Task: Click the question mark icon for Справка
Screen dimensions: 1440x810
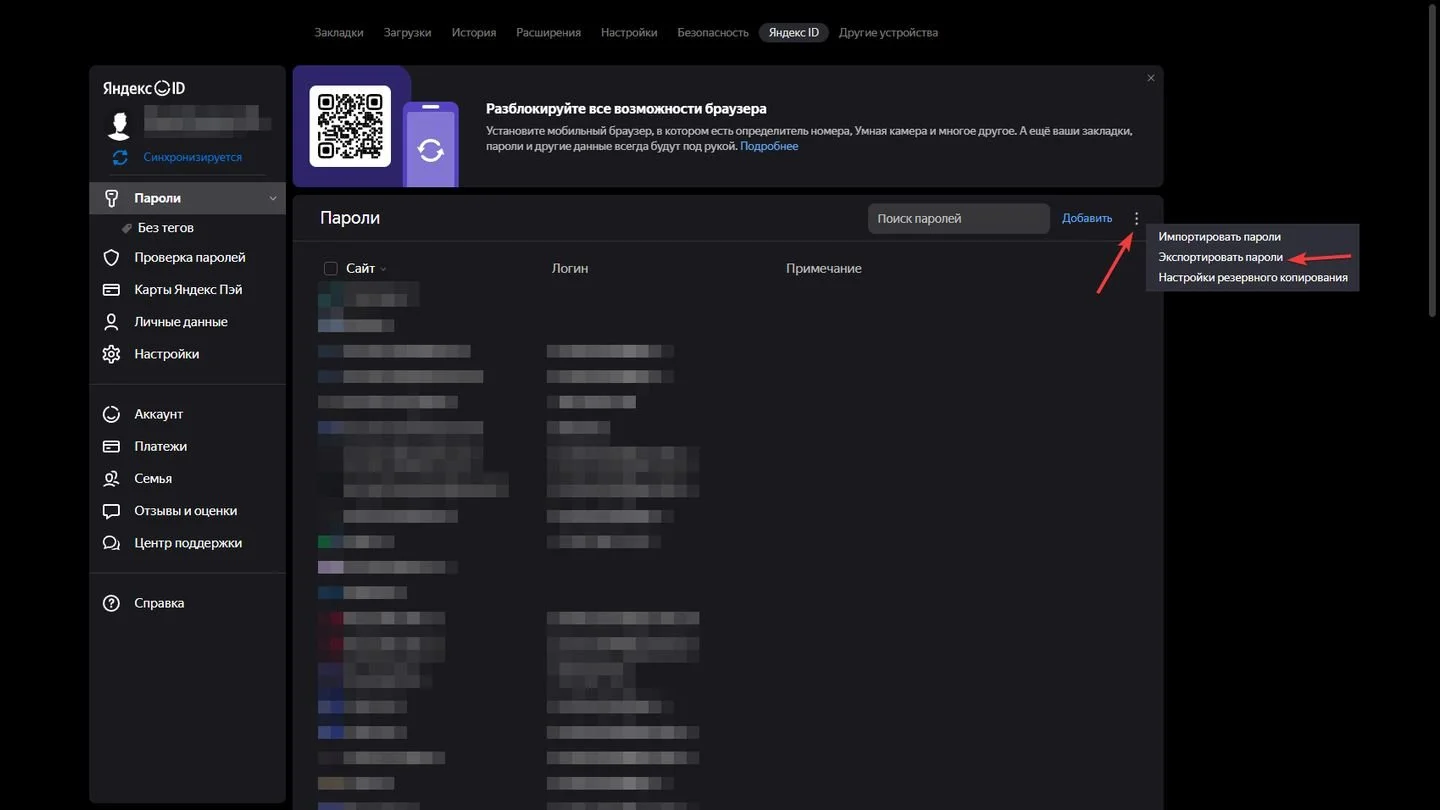Action: (x=112, y=603)
